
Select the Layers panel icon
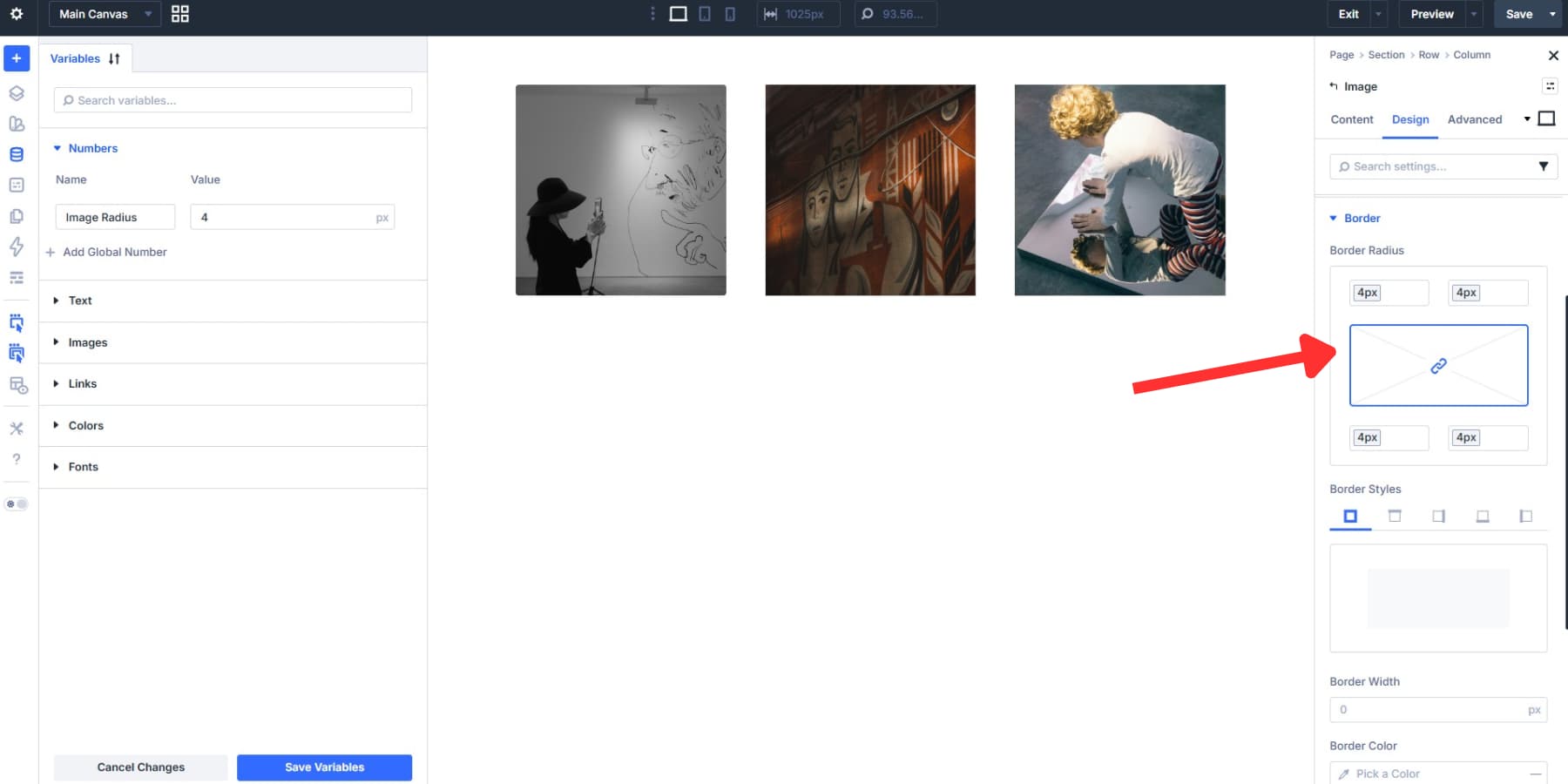click(16, 93)
